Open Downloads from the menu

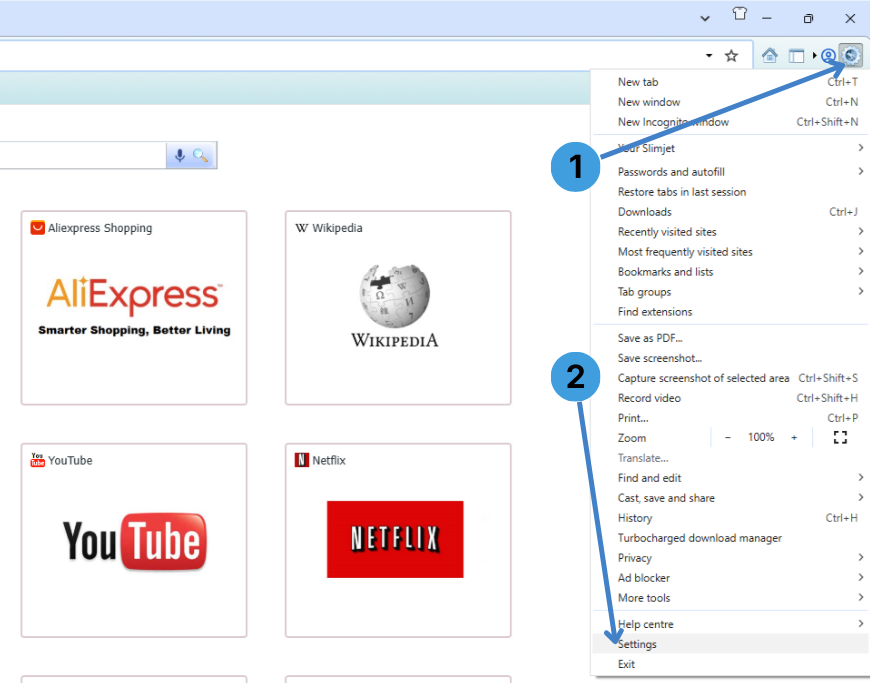click(730, 212)
